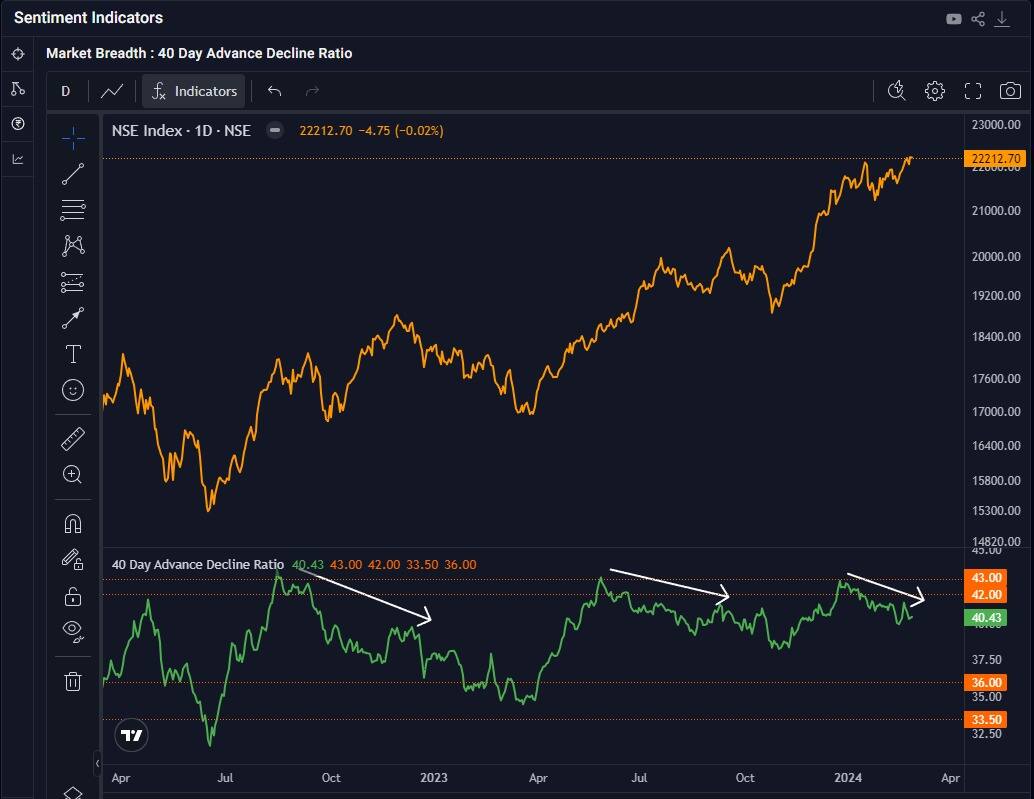
Task: Toggle lock all drawings
Action: (x=73, y=597)
